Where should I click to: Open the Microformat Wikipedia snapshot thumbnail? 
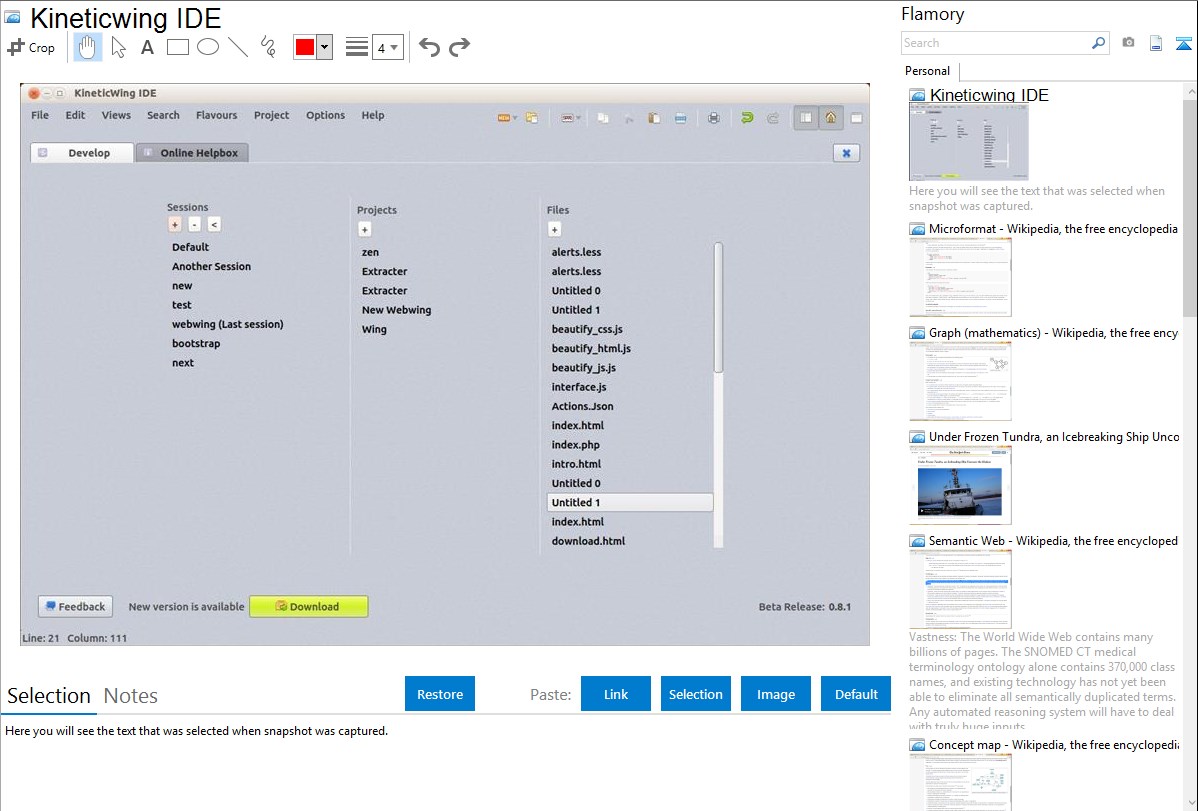coord(960,277)
